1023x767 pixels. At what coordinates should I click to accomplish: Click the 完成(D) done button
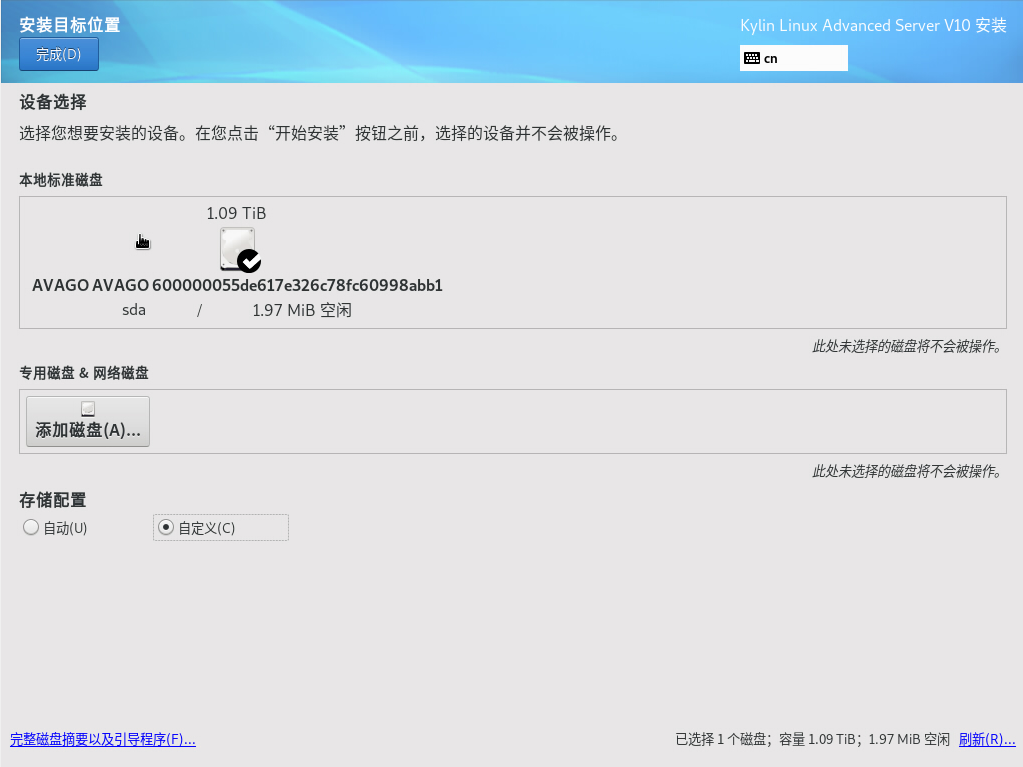(x=59, y=54)
